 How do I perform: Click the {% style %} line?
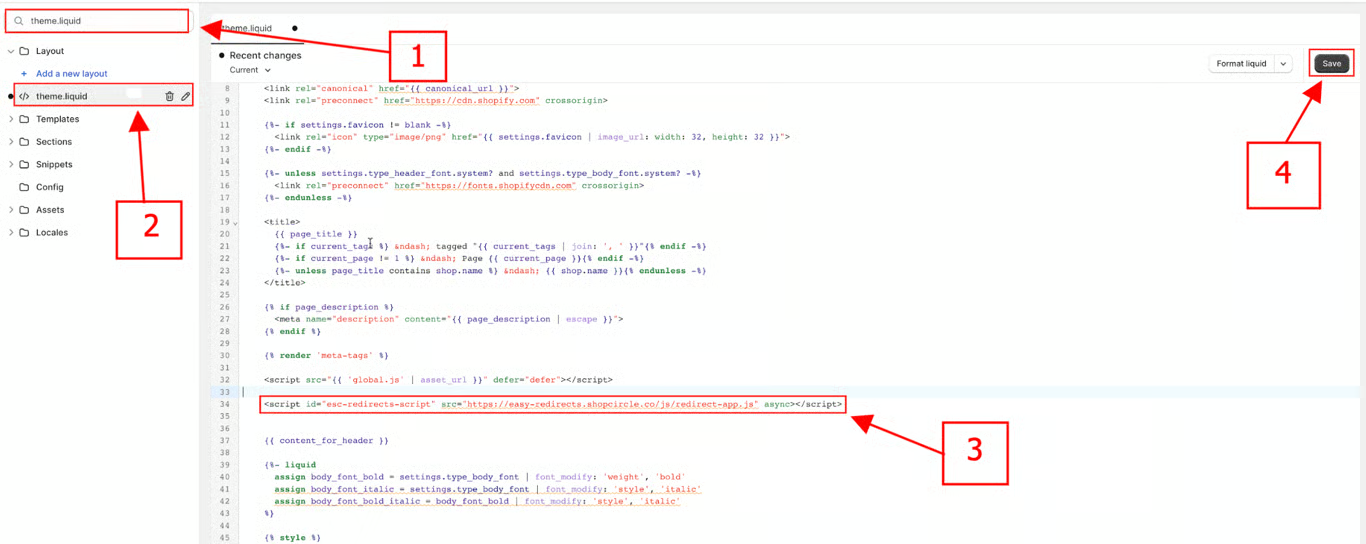(x=292, y=538)
